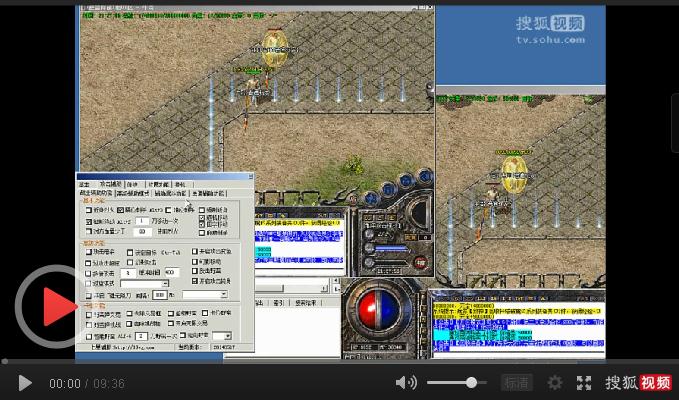This screenshot has width=679, height=400.
Task: Click the yellow-highlighted chat line in the right game window
Action: pyautogui.click(x=517, y=311)
